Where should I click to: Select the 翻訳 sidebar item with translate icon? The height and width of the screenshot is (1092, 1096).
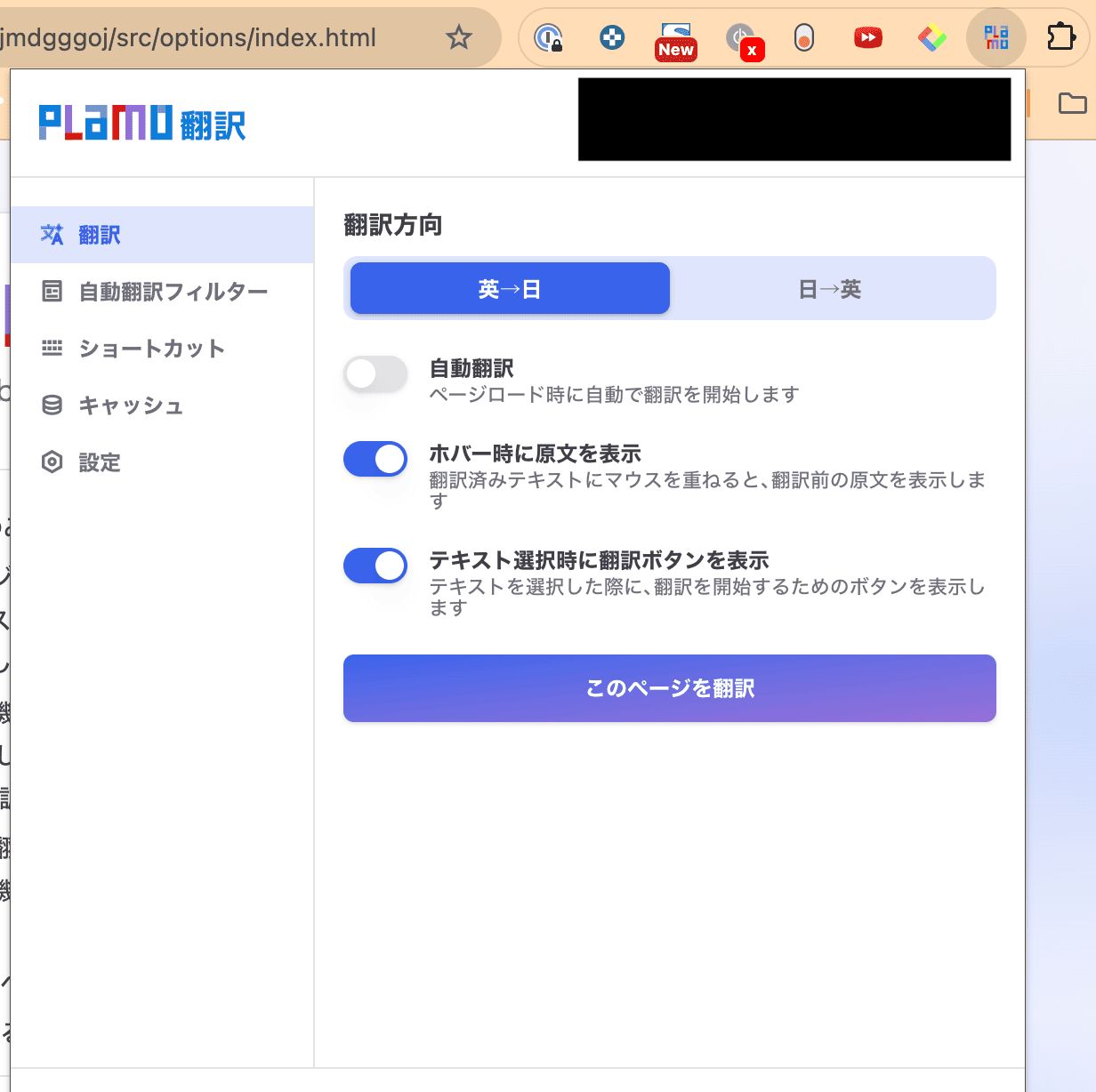pos(98,234)
